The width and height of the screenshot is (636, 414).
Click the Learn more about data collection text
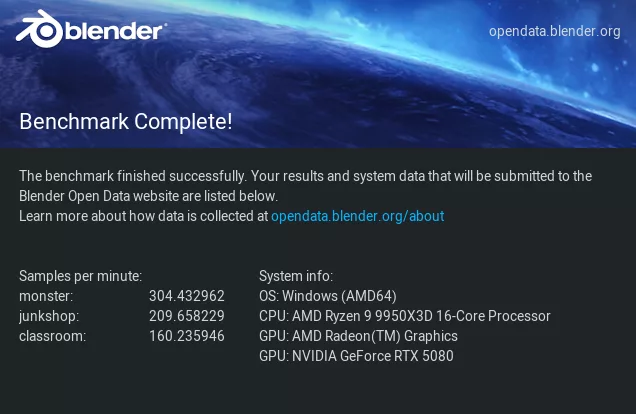pyautogui.click(x=143, y=216)
